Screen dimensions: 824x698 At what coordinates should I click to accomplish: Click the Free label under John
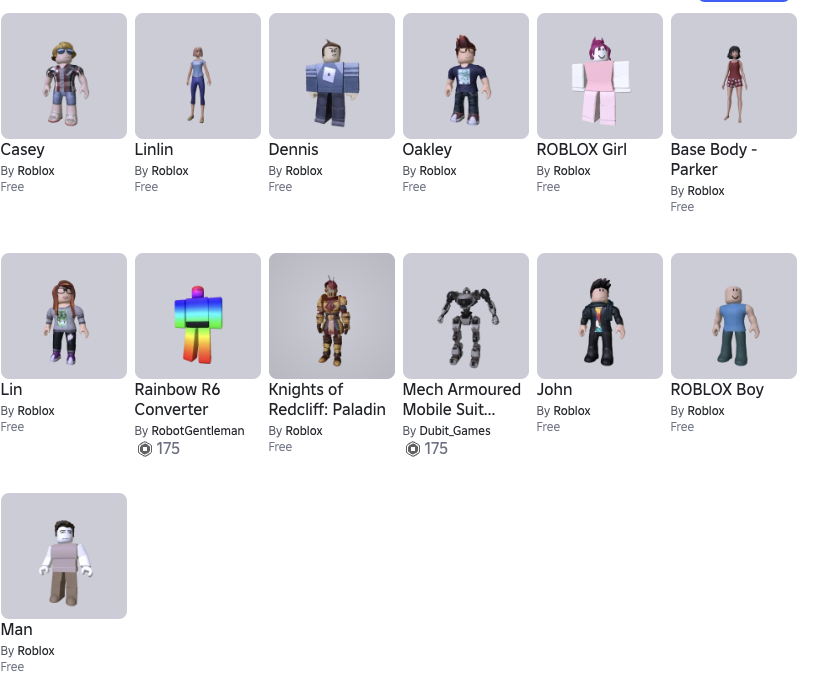pyautogui.click(x=549, y=427)
